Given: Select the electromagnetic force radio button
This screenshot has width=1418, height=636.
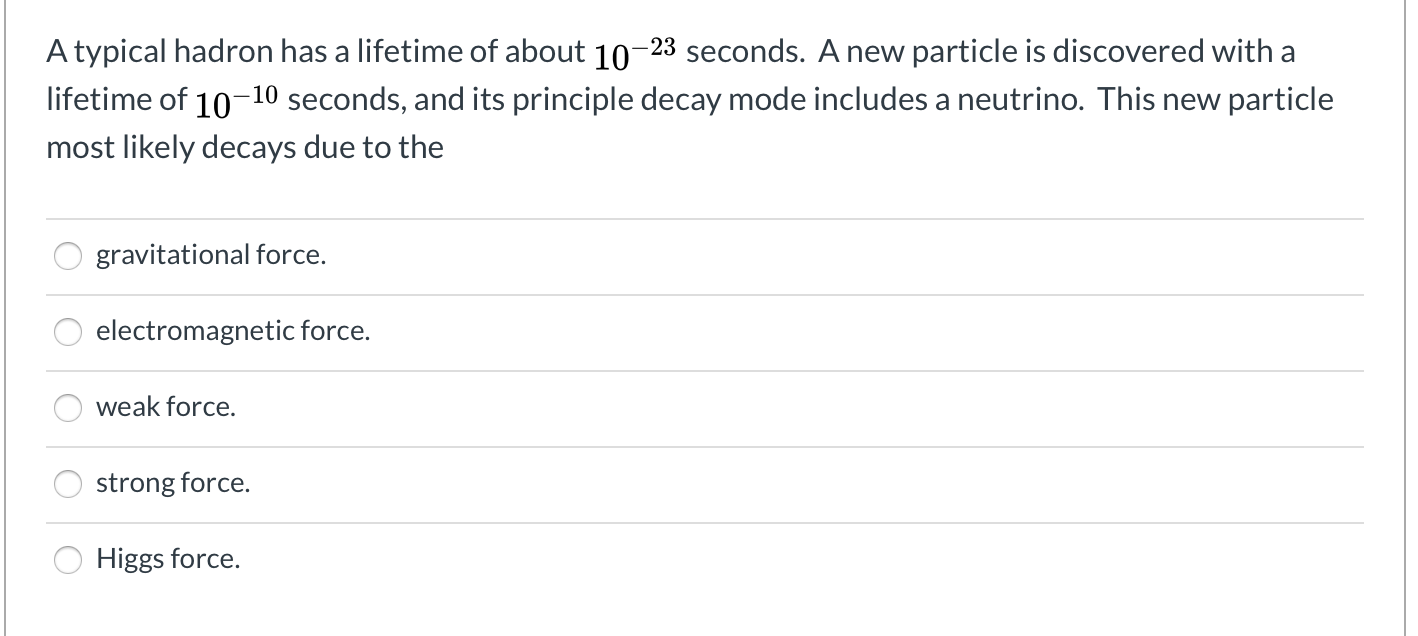Looking at the screenshot, I should click(67, 332).
